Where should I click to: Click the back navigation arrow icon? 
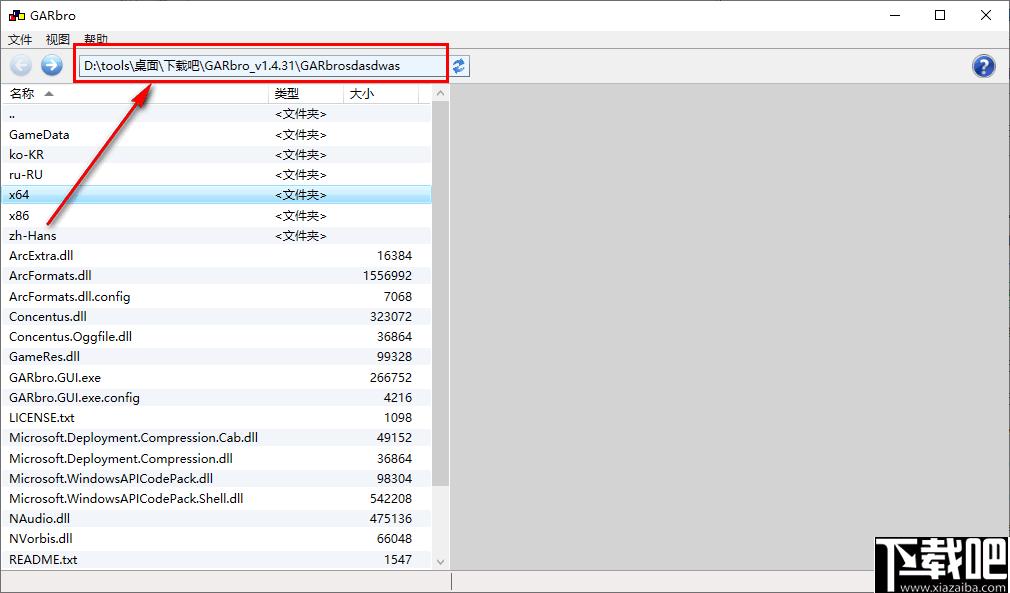21,65
